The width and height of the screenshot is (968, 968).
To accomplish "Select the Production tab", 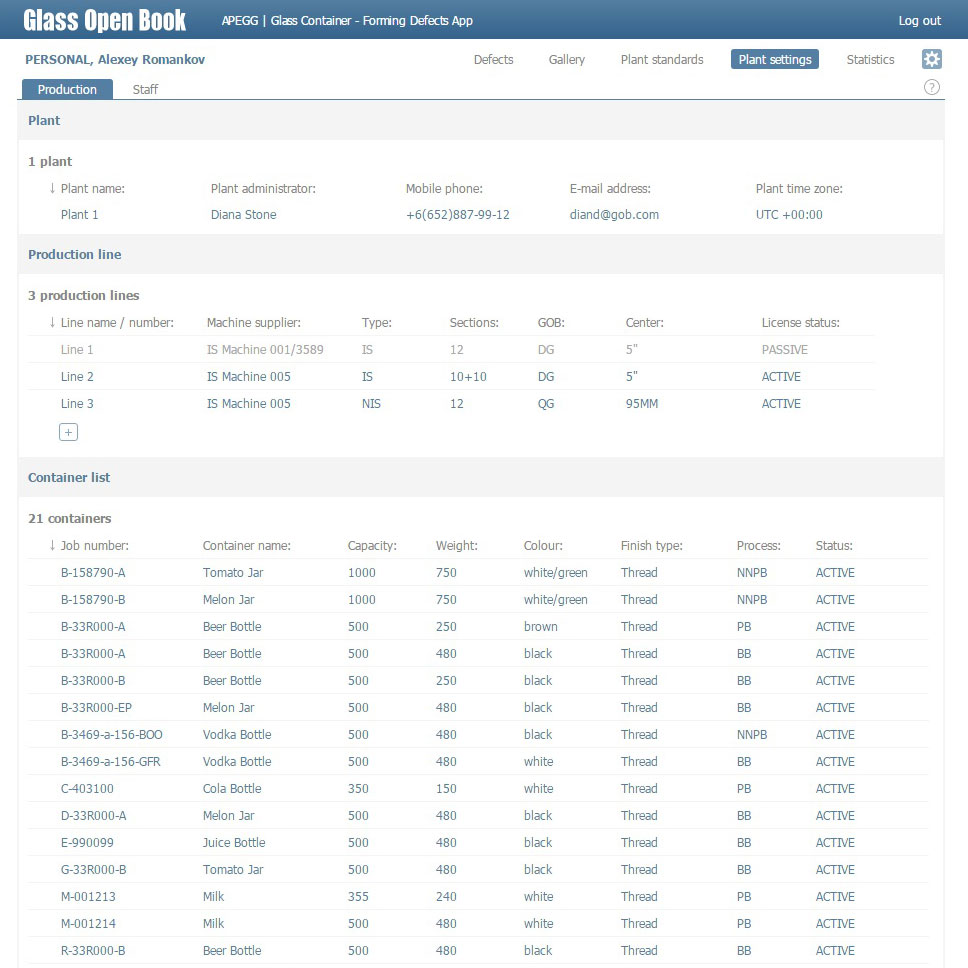I will [x=67, y=89].
